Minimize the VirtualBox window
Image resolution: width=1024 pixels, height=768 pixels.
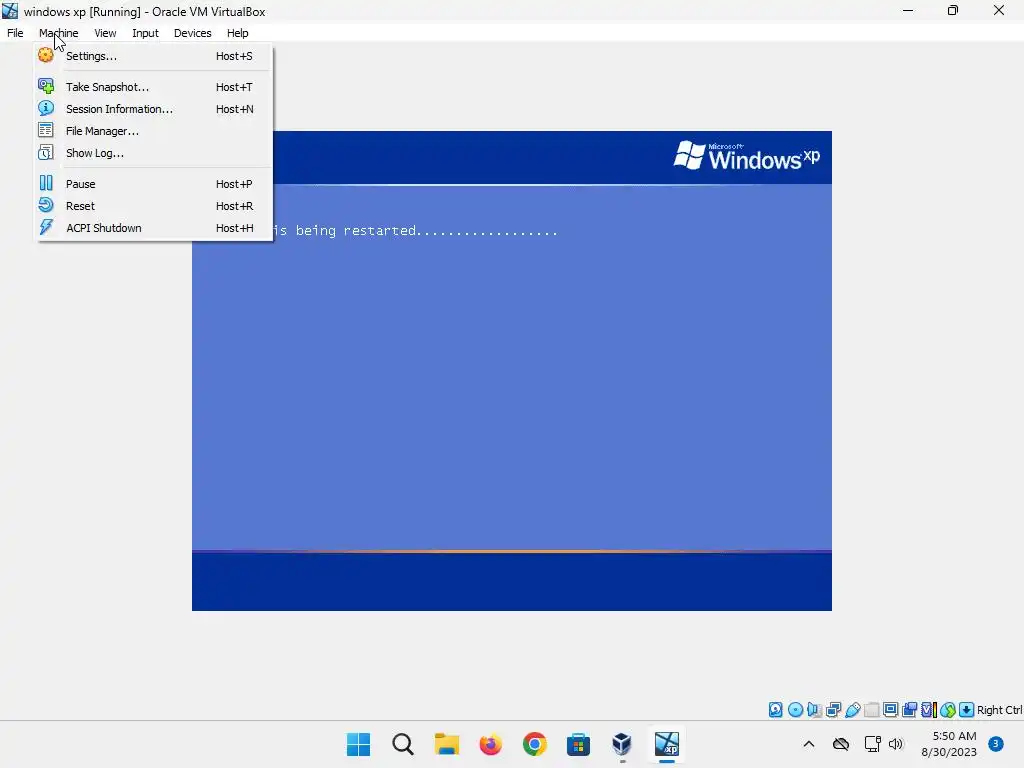click(x=908, y=10)
